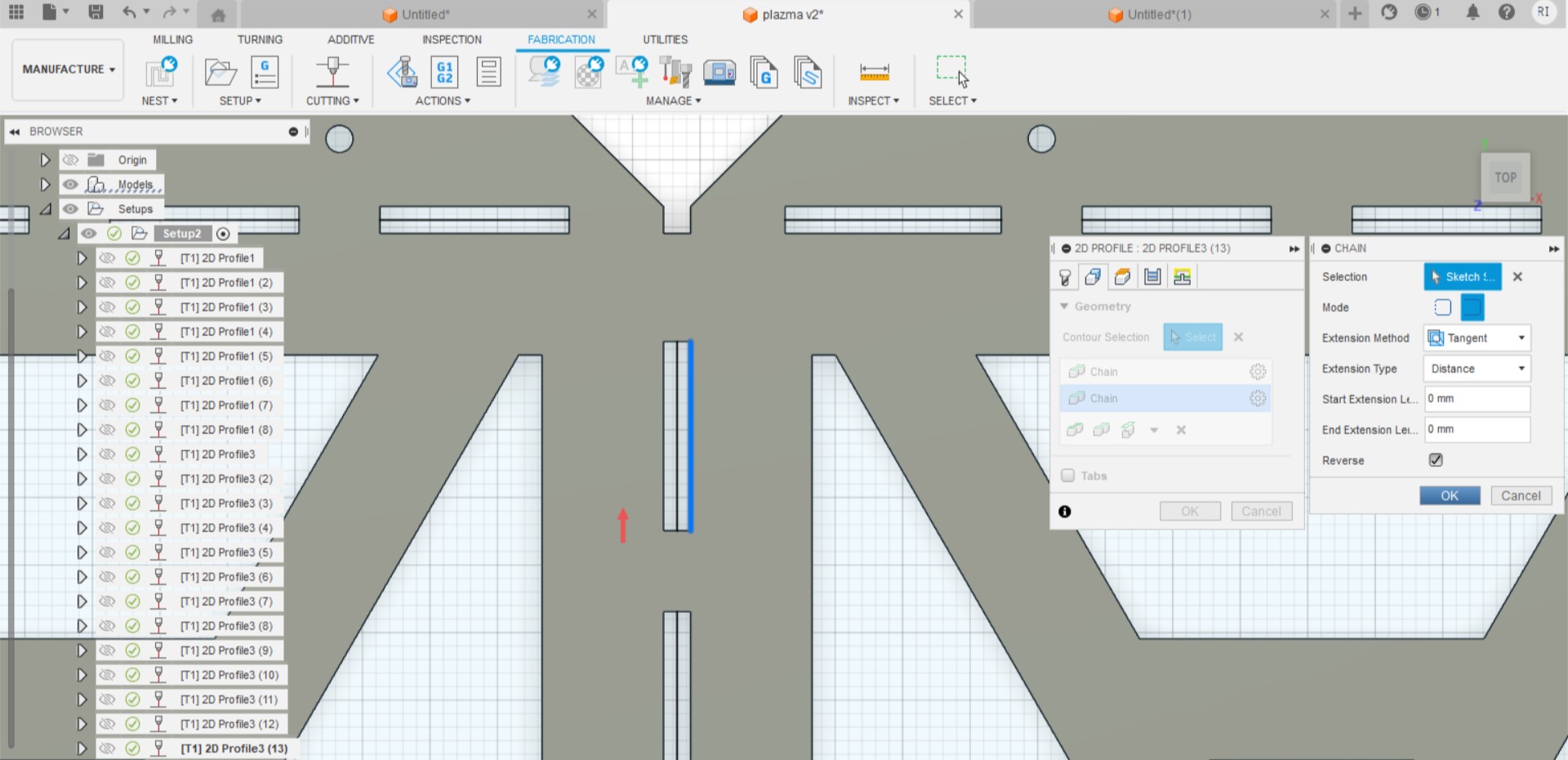Enable the Reverse checkbox in Chain panel
This screenshot has width=1568, height=760.
(1435, 460)
